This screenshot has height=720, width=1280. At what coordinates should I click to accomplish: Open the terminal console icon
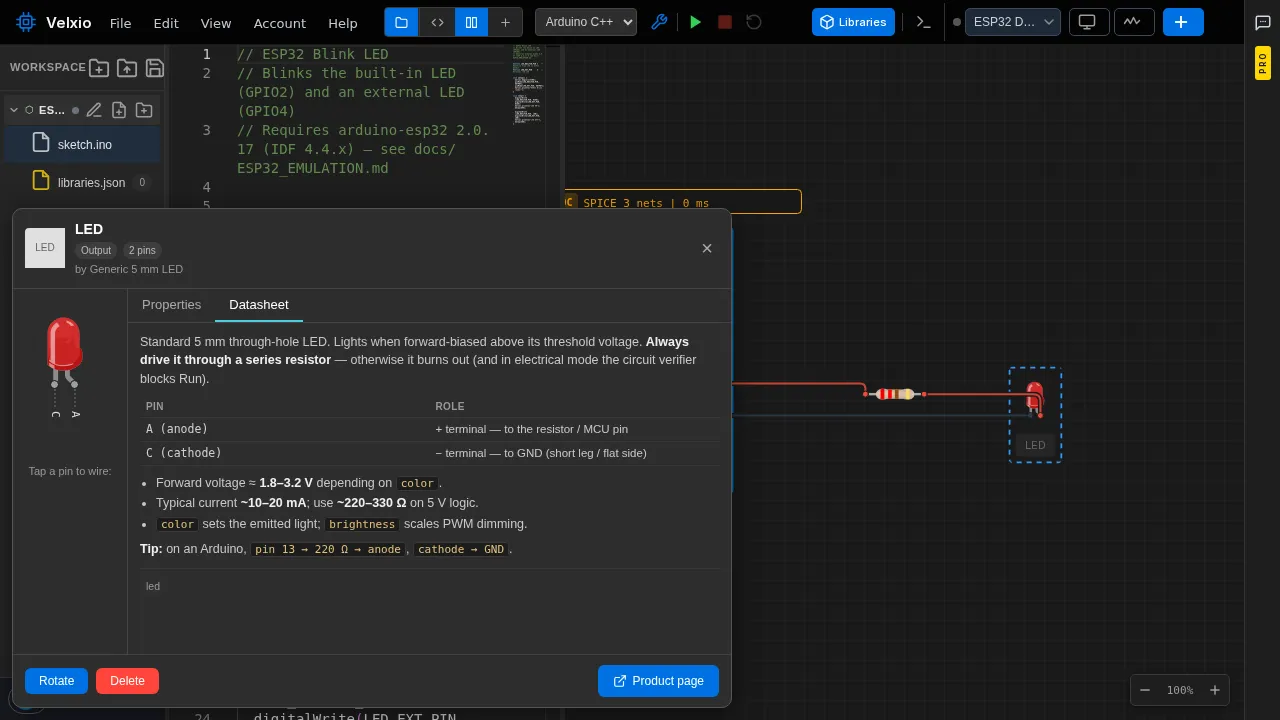pyautogui.click(x=924, y=22)
